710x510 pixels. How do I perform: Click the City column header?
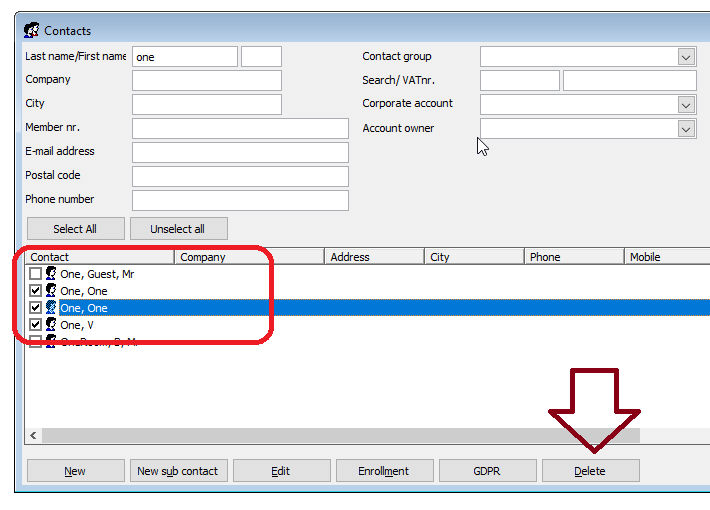click(474, 257)
